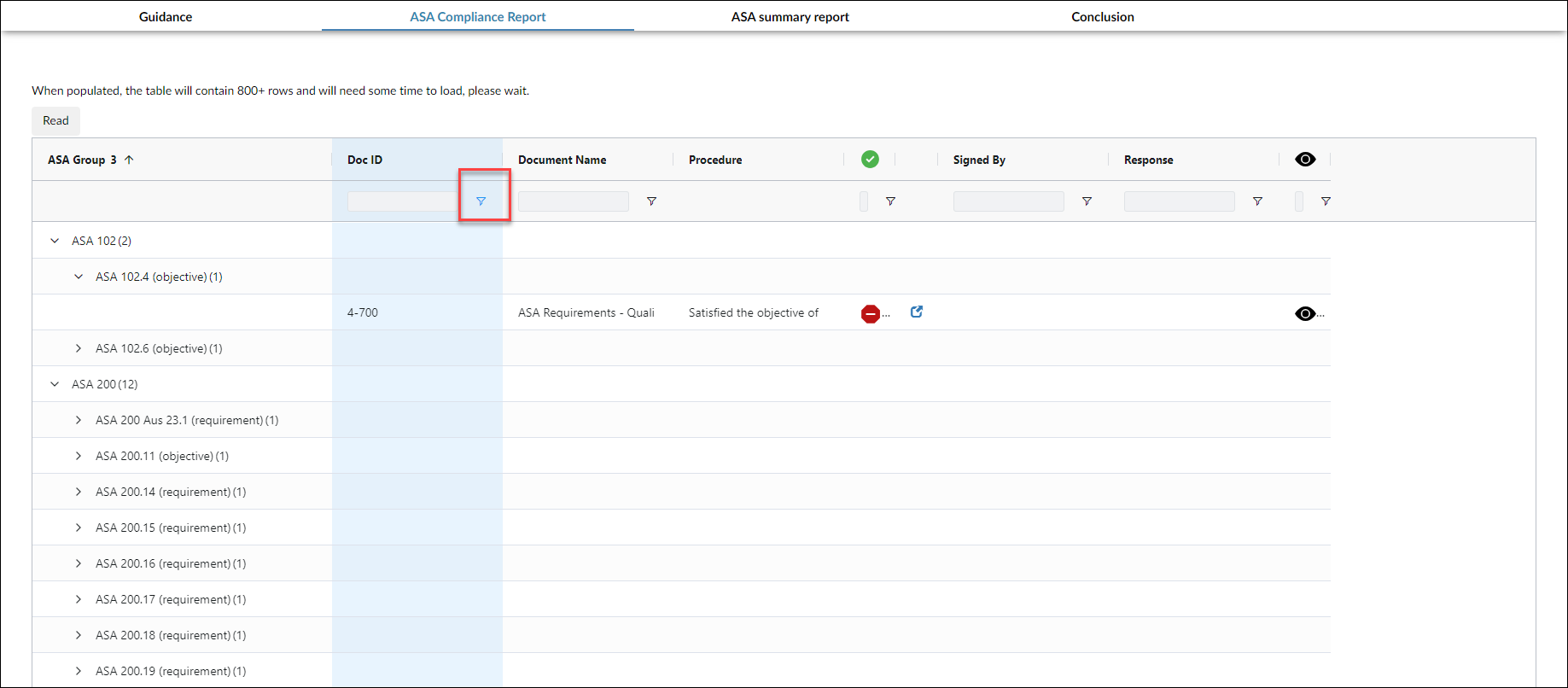Focus the Doc ID filter input field

pos(403,201)
